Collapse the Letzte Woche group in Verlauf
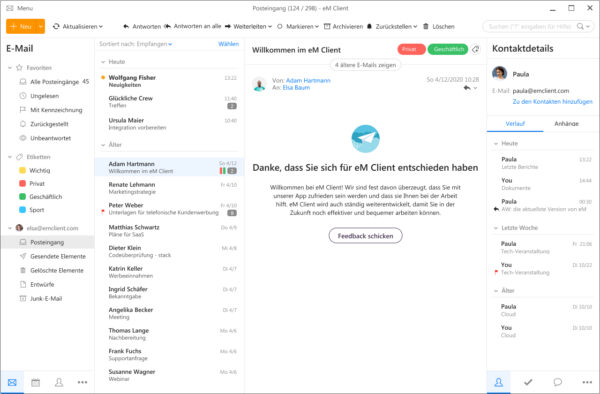The height and width of the screenshot is (394, 600). tap(496, 228)
